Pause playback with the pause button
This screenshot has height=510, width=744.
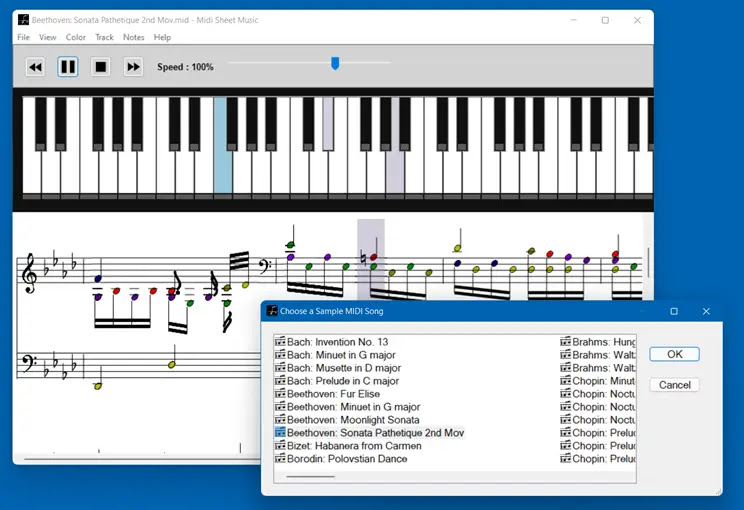(x=68, y=67)
